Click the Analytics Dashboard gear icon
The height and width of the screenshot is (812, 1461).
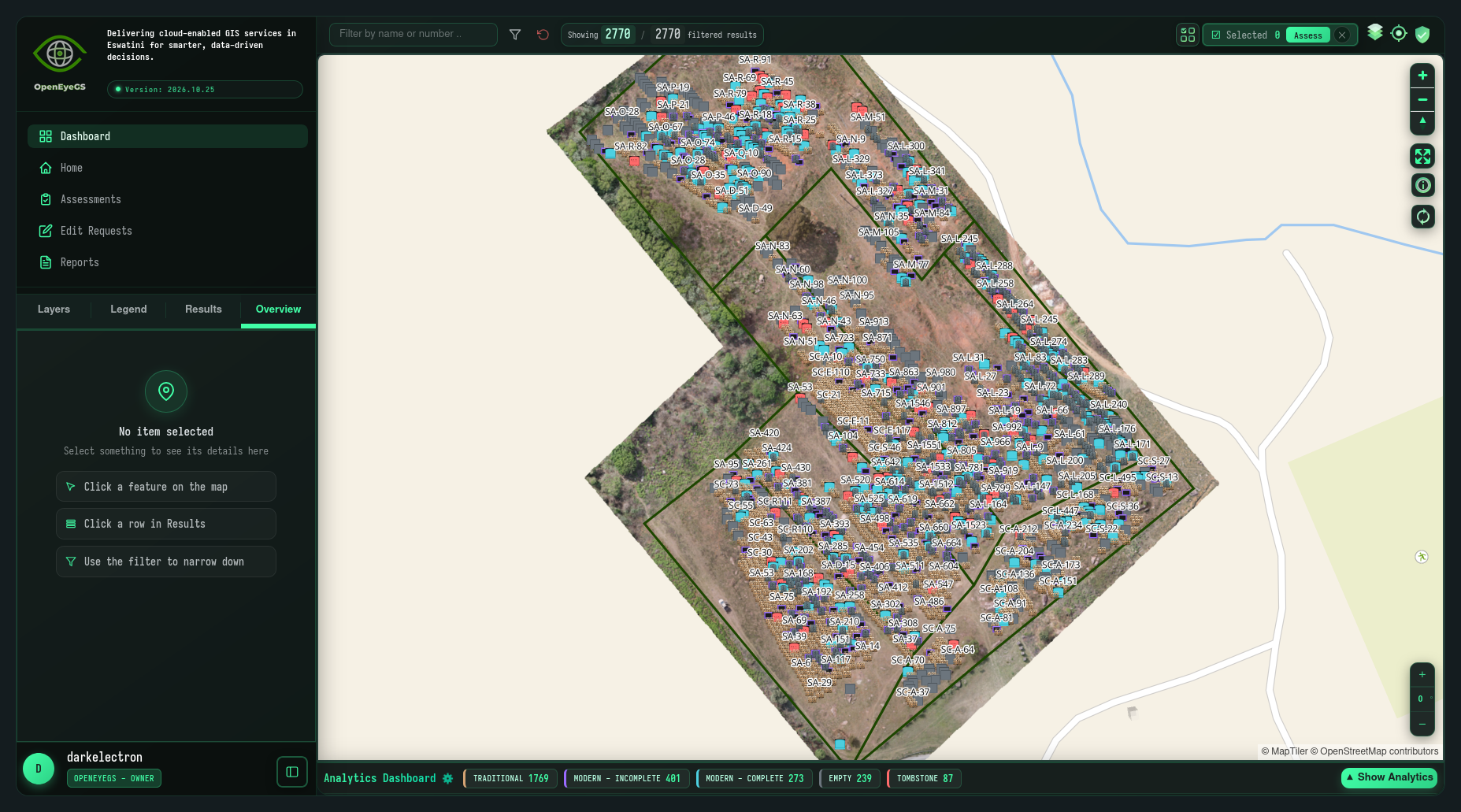tap(448, 778)
